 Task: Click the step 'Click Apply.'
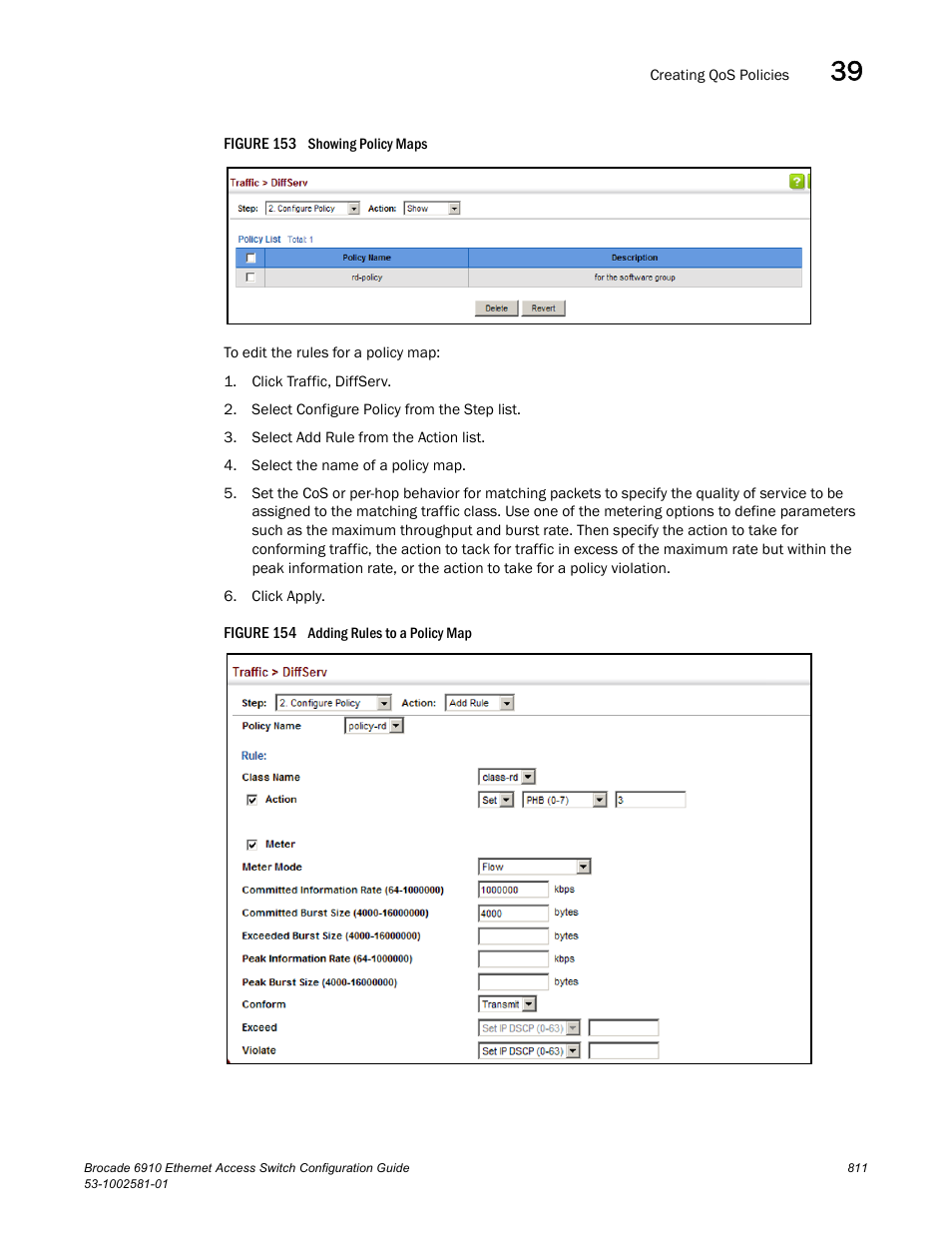[x=288, y=596]
